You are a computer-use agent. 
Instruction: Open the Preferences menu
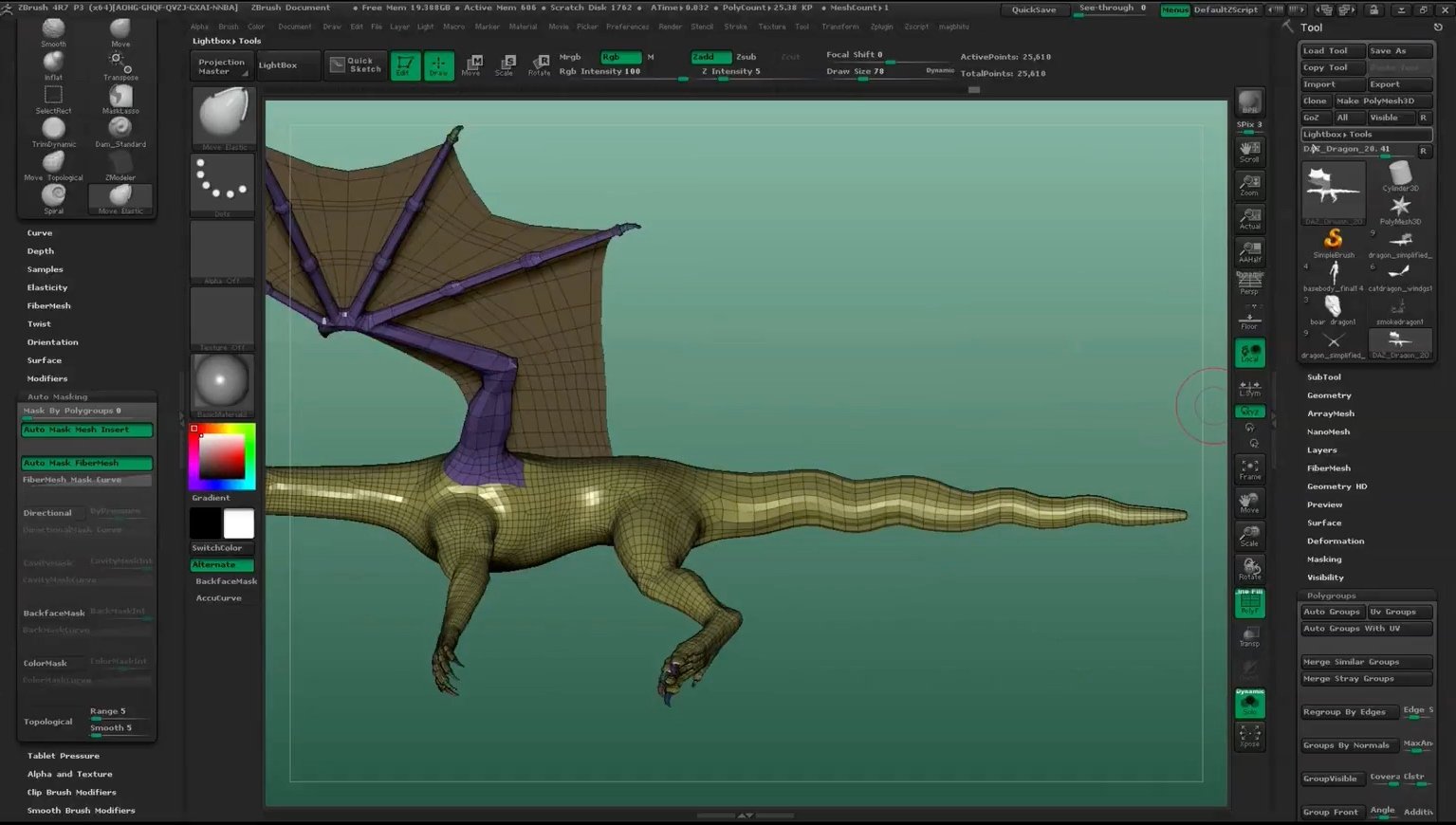[x=627, y=27]
